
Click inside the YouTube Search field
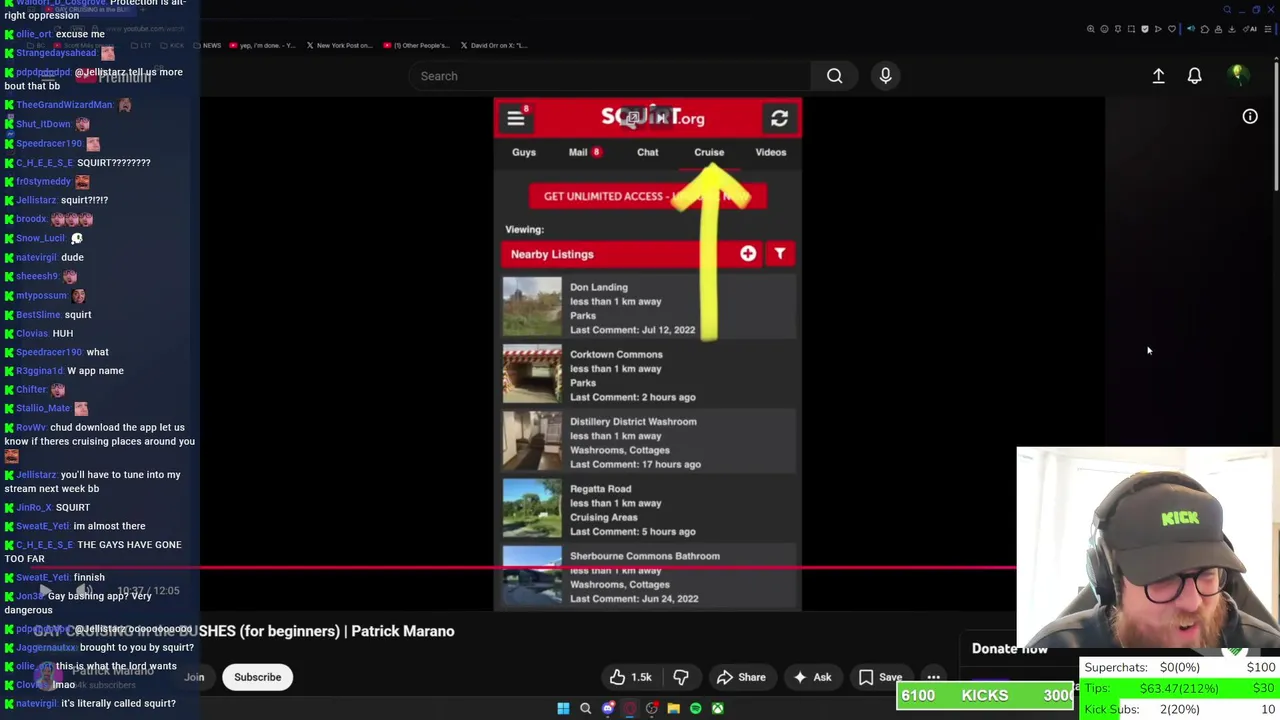point(610,76)
